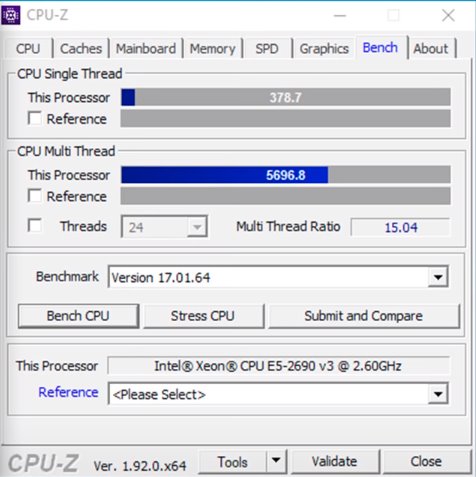Click the blue Reference link
Image resolution: width=476 pixels, height=477 pixels.
68,392
